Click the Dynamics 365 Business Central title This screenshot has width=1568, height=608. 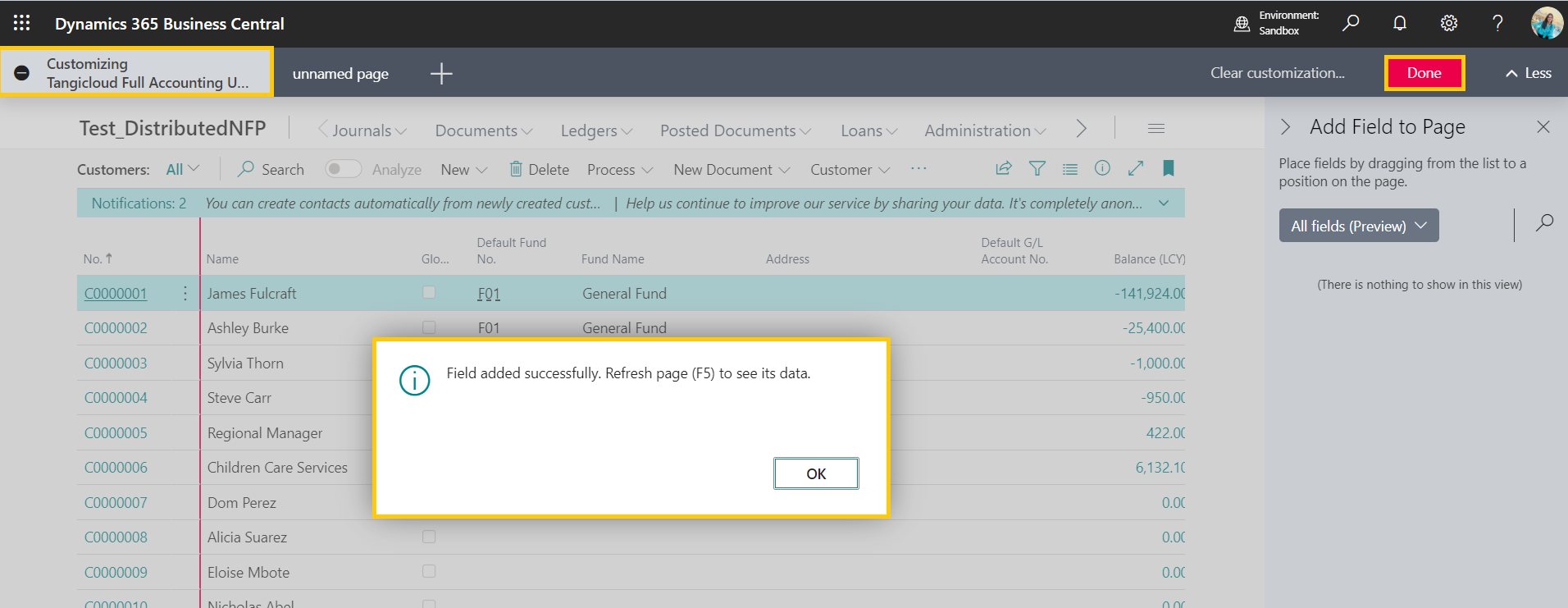click(170, 24)
